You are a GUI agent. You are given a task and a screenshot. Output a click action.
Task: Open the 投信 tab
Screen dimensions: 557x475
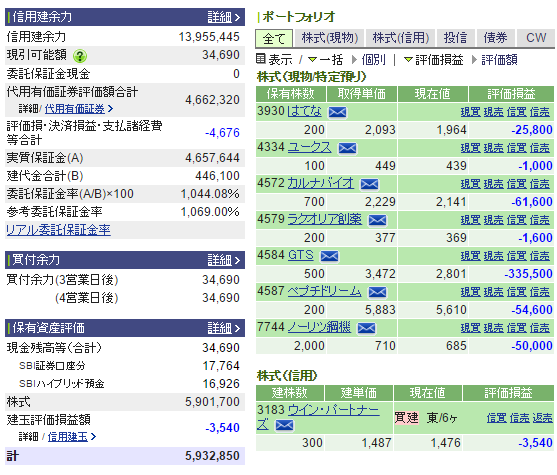[455, 38]
